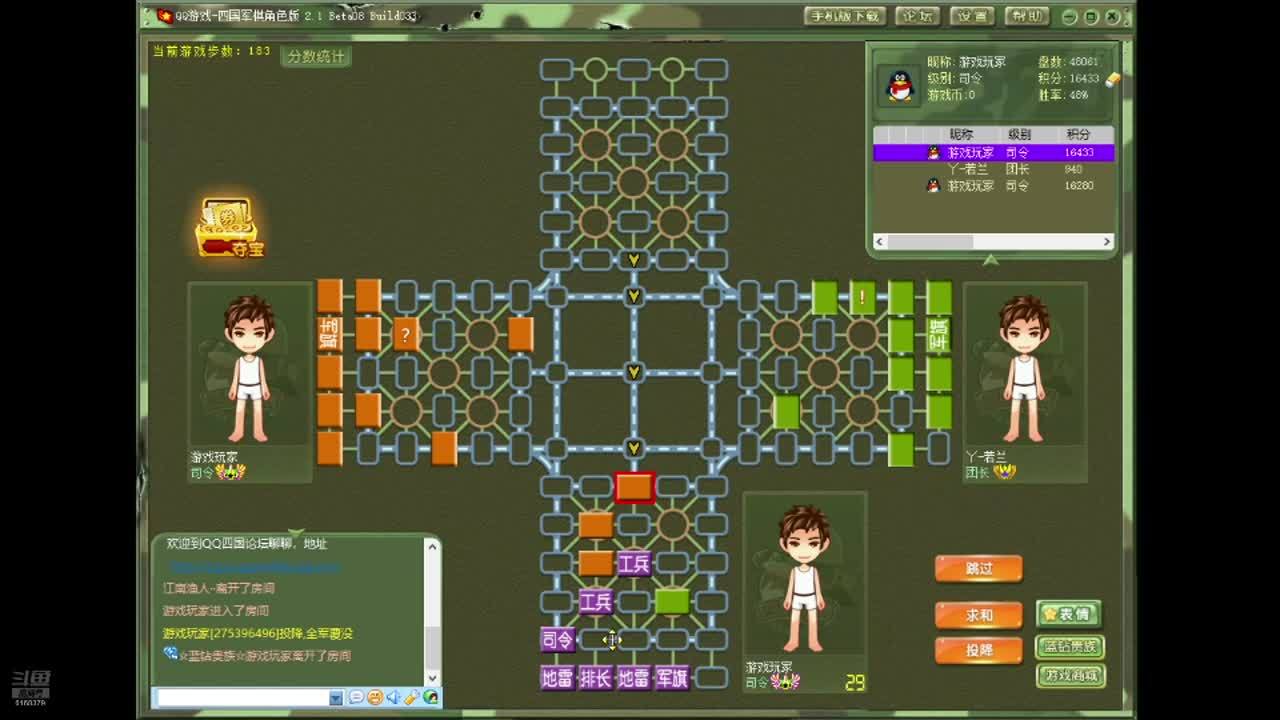This screenshot has width=1280, height=720.
Task: Click the flag app icon in the title bar
Action: click(164, 16)
